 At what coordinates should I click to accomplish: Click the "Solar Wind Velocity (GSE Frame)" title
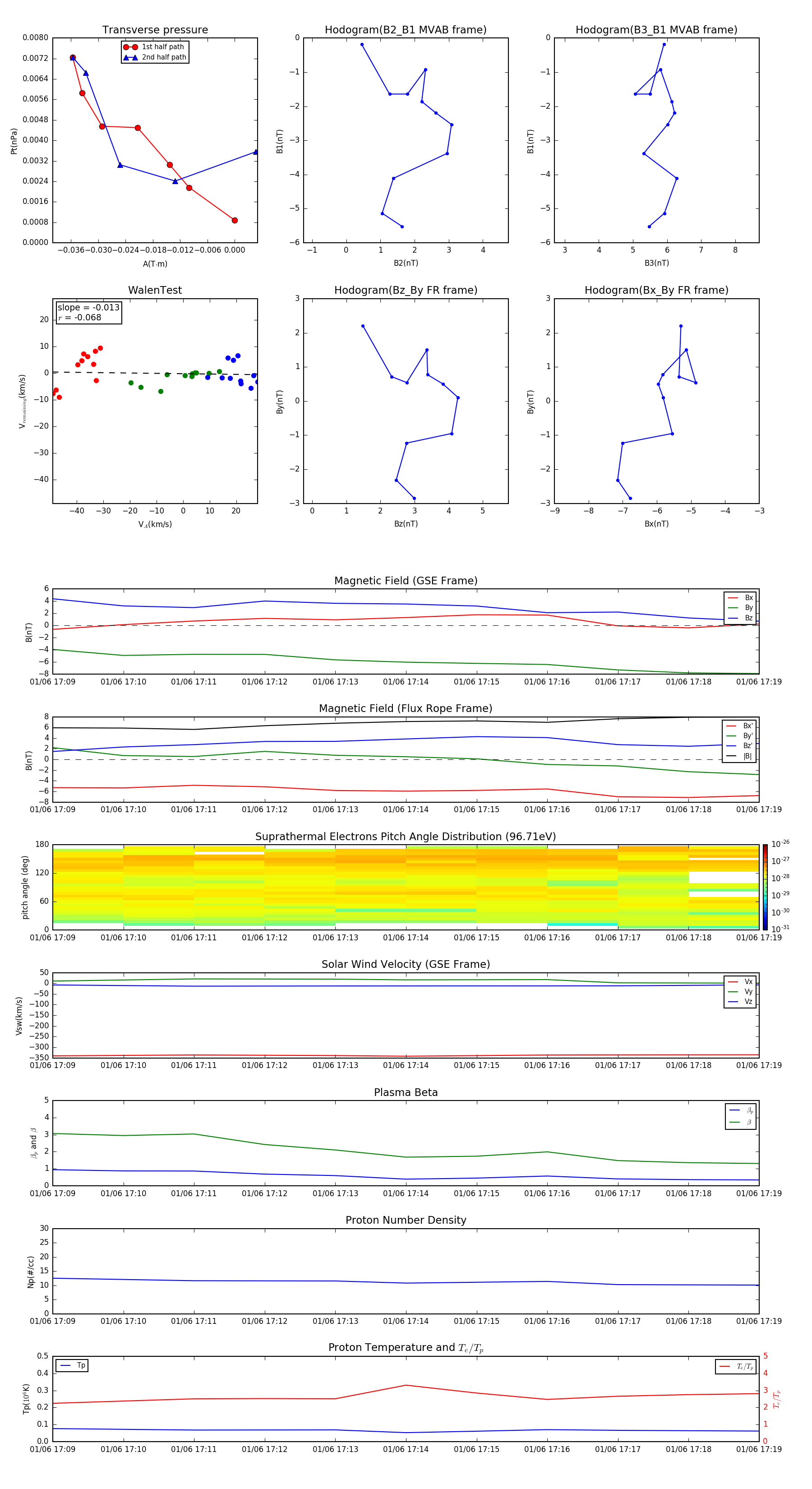pos(406,964)
